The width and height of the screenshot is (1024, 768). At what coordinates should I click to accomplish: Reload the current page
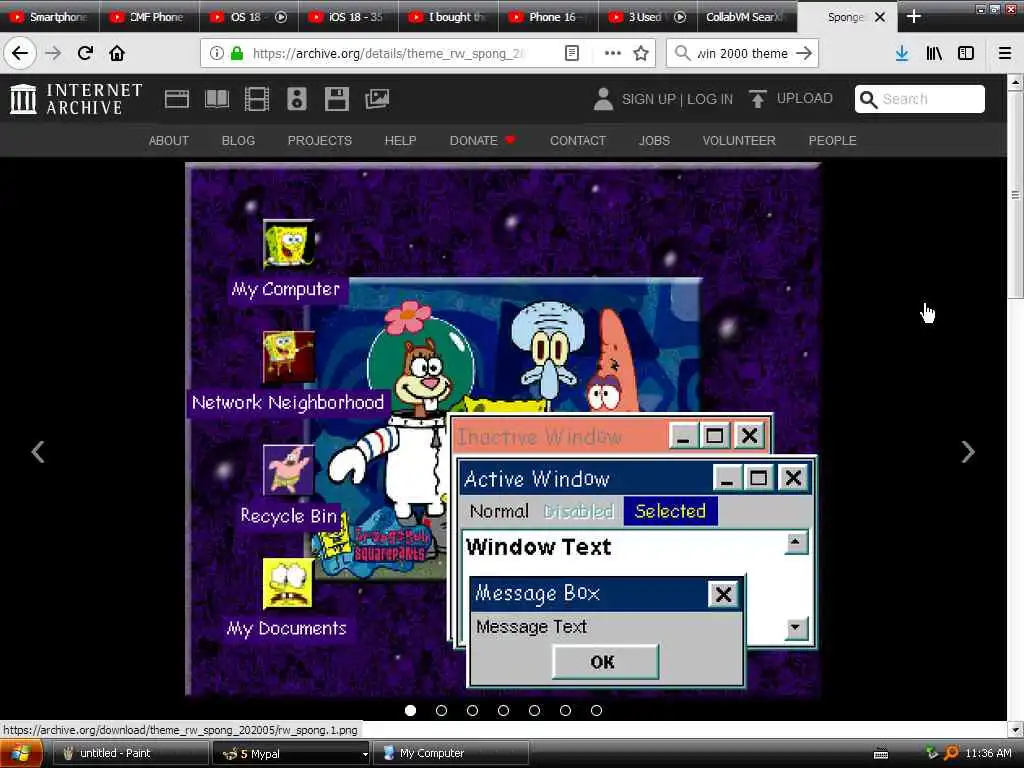click(85, 53)
